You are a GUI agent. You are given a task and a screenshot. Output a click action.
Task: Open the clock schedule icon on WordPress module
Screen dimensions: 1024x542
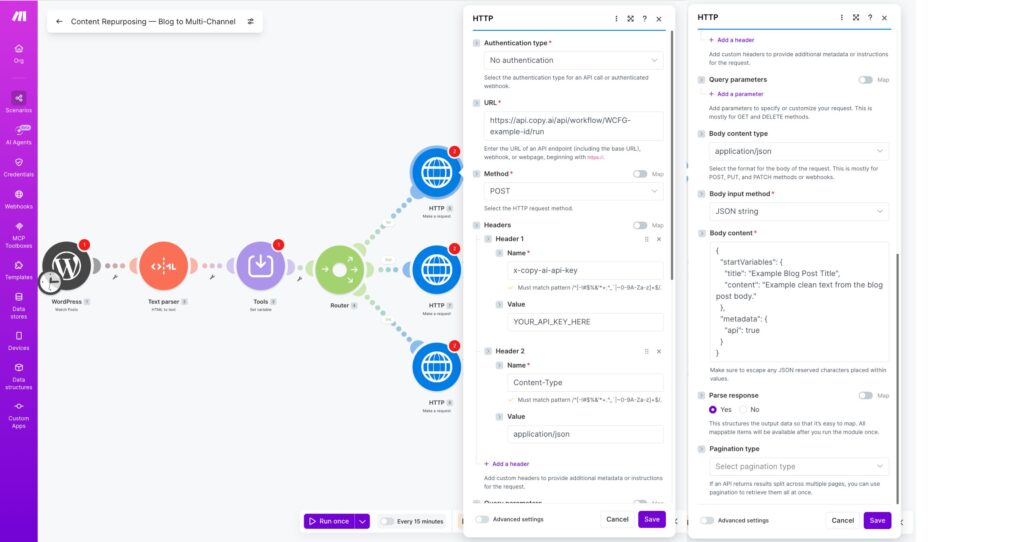pos(50,282)
